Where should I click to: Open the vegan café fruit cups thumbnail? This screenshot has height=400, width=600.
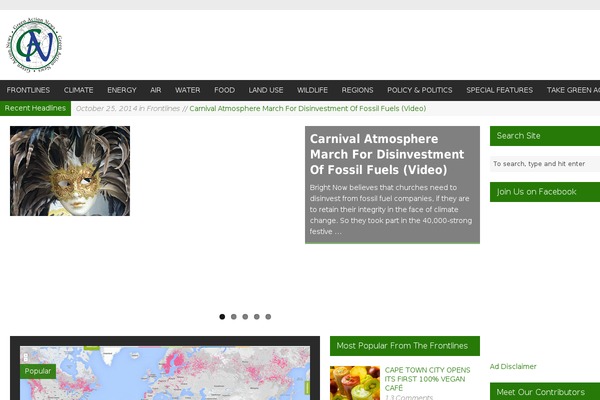[355, 383]
